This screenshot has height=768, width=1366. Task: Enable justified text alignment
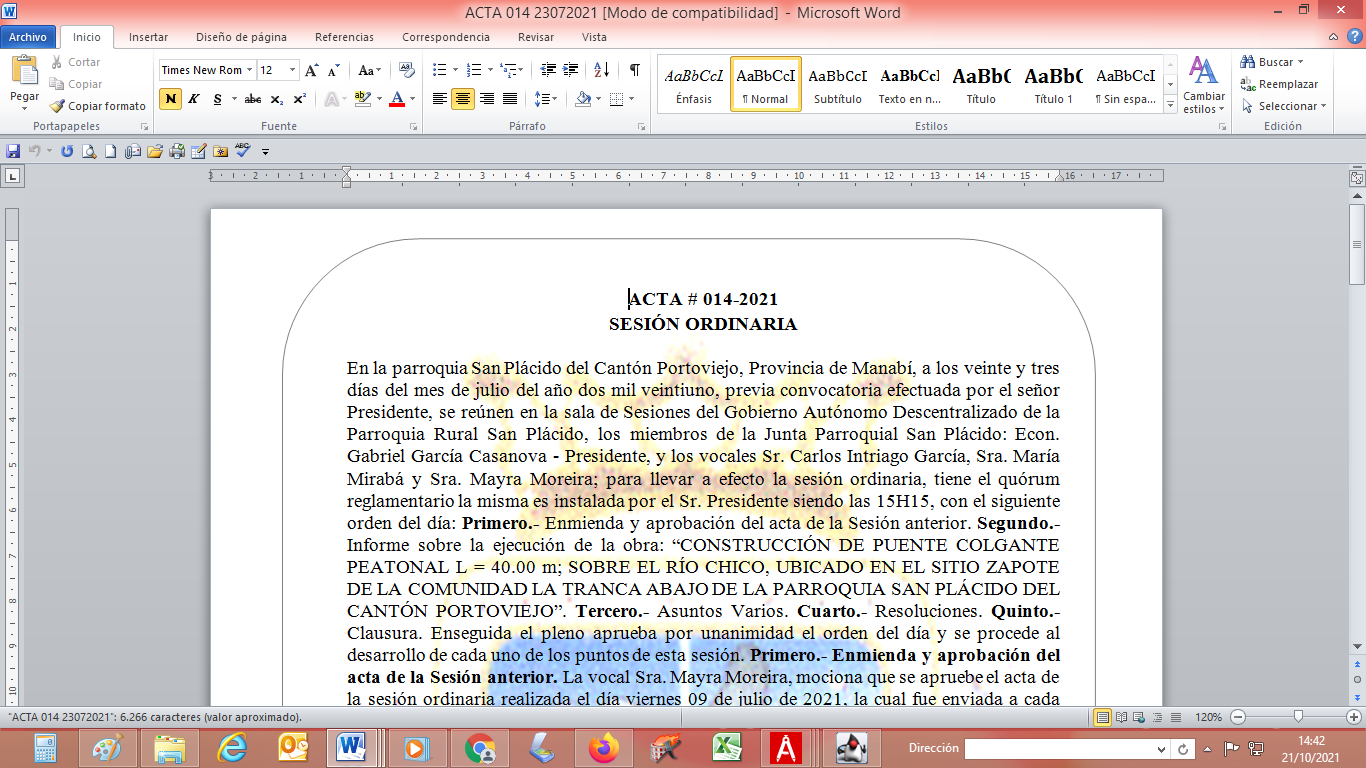point(510,99)
